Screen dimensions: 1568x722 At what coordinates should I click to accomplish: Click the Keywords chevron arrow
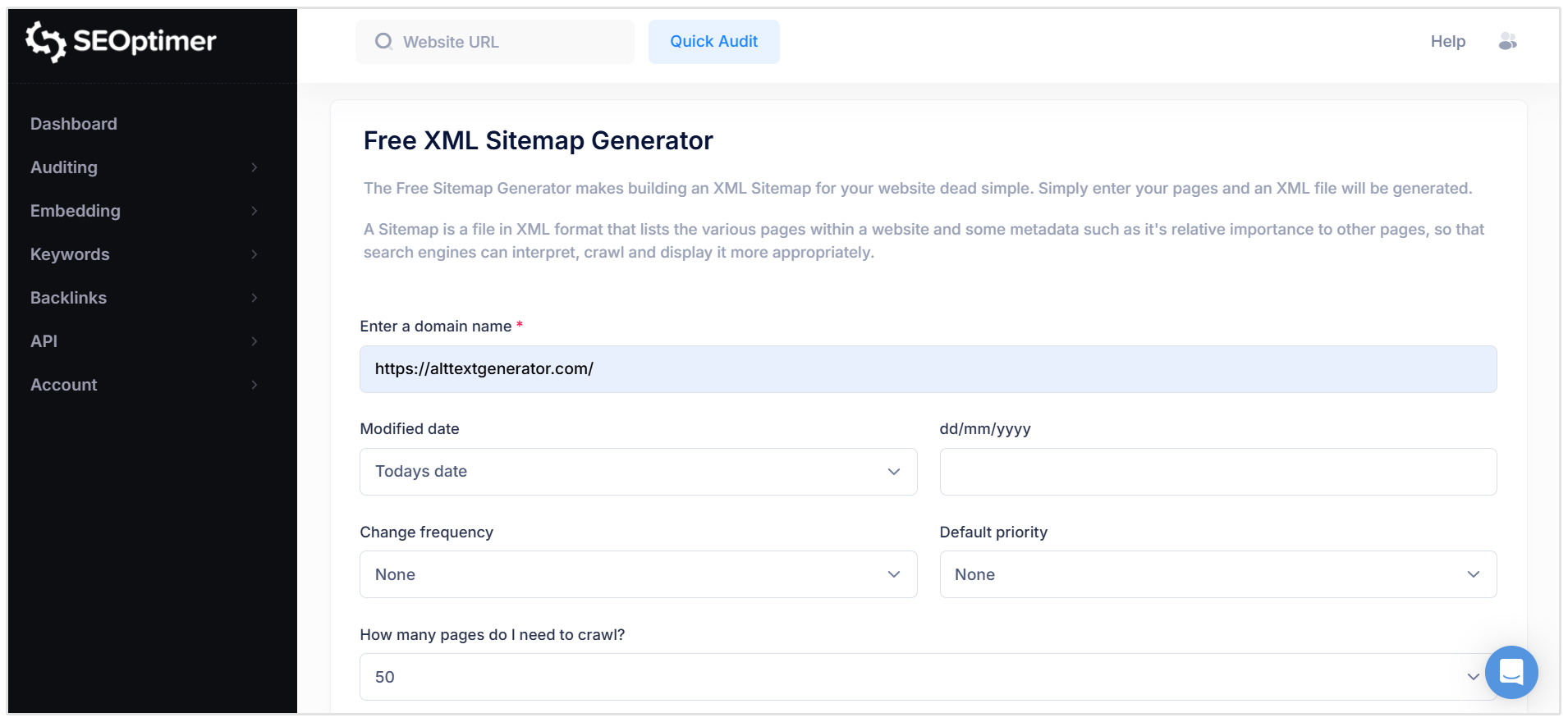(x=254, y=254)
